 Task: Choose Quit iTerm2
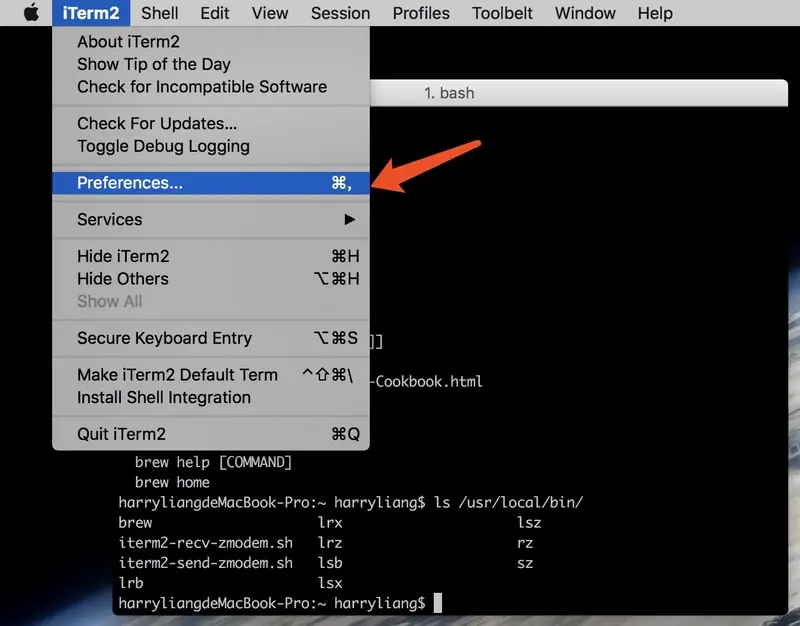tap(211, 434)
